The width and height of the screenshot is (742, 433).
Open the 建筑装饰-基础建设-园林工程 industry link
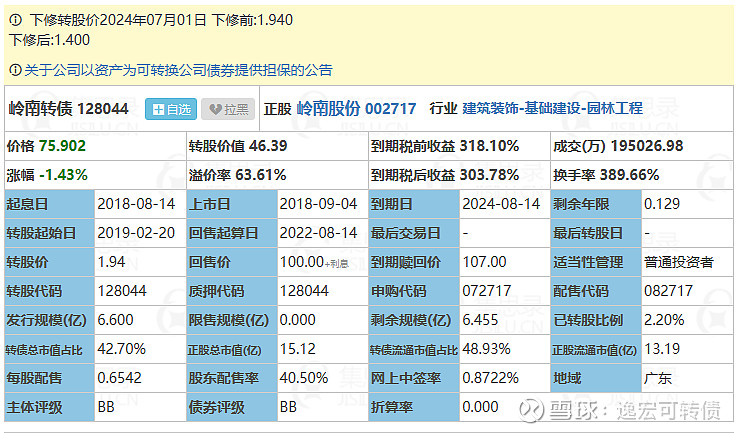552,108
